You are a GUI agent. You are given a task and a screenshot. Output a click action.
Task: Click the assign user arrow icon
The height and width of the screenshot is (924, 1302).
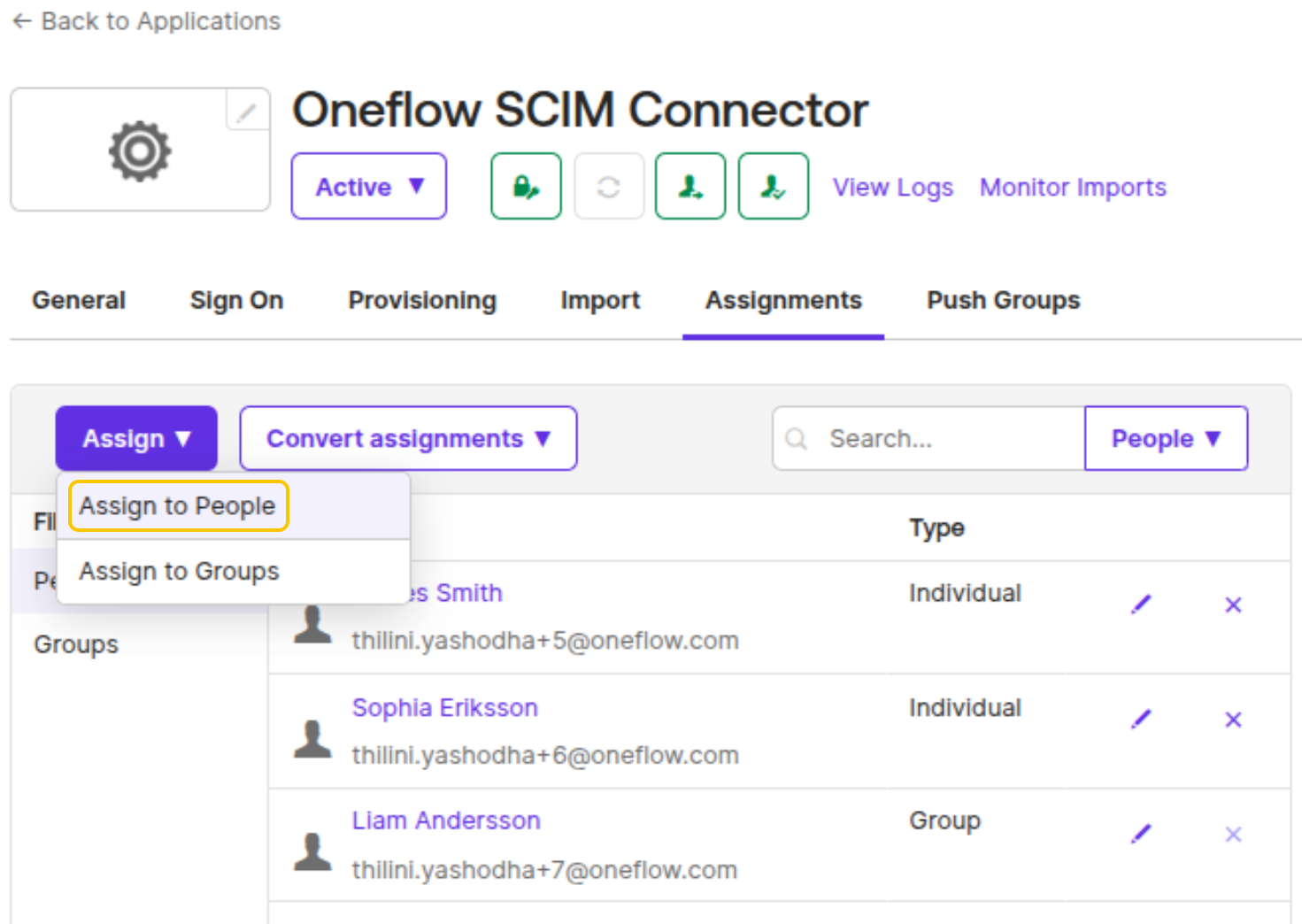tap(690, 187)
